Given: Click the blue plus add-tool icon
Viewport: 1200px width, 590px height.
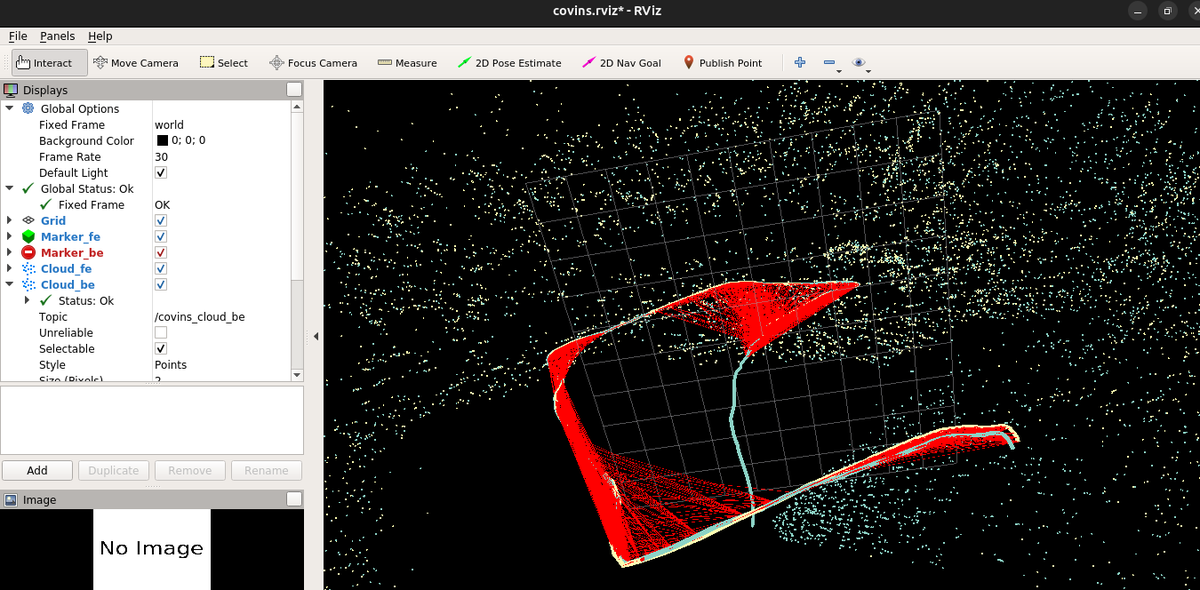Looking at the screenshot, I should click(800, 62).
